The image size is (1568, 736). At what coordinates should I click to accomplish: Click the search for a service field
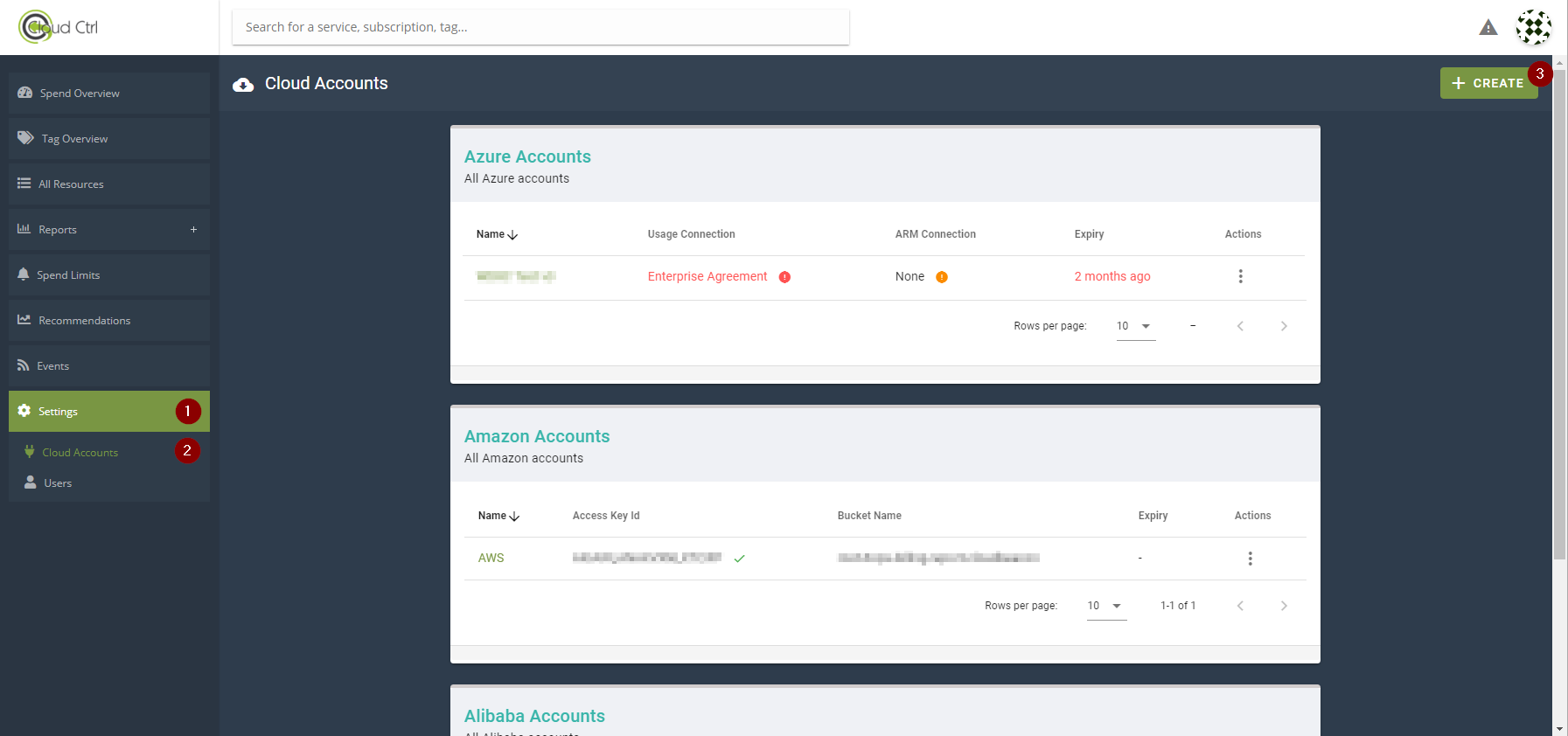540,27
